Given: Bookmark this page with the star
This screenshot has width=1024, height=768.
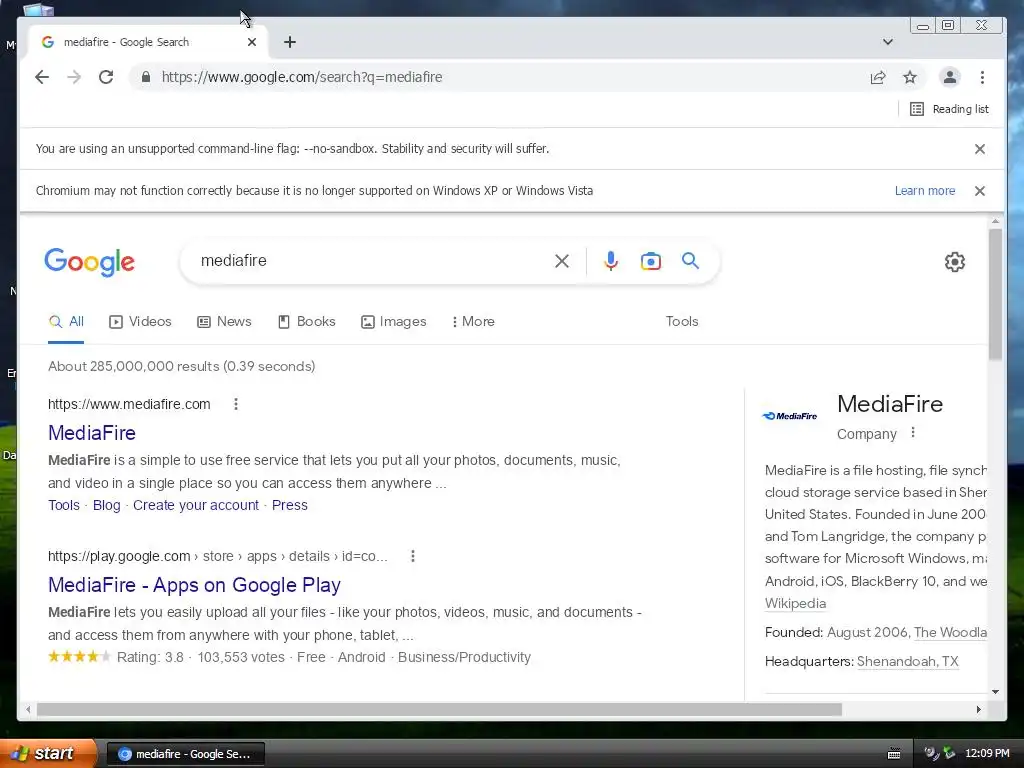Looking at the screenshot, I should [x=910, y=78].
